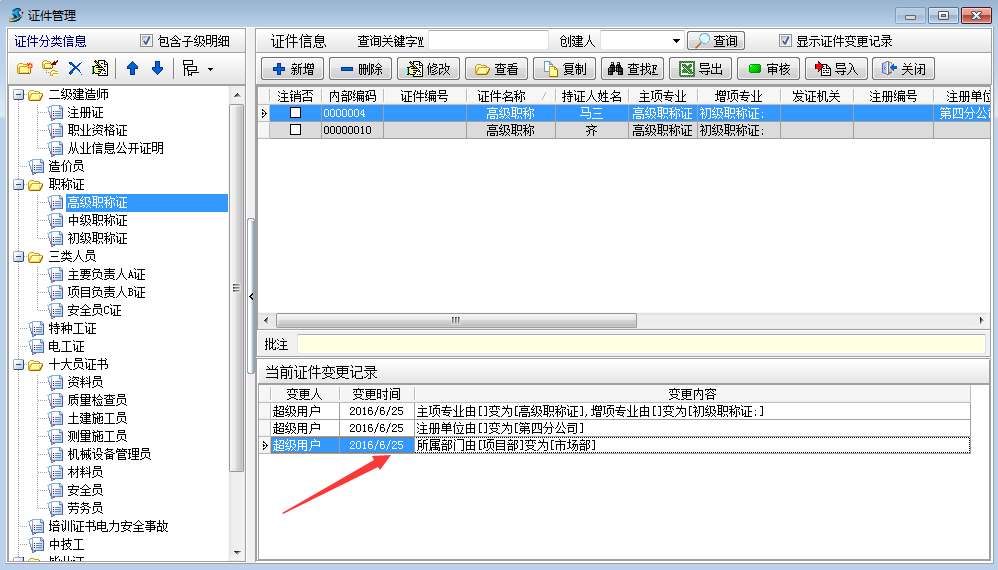The image size is (998, 570).
Task: Click 导入 import button
Action: pyautogui.click(x=837, y=69)
